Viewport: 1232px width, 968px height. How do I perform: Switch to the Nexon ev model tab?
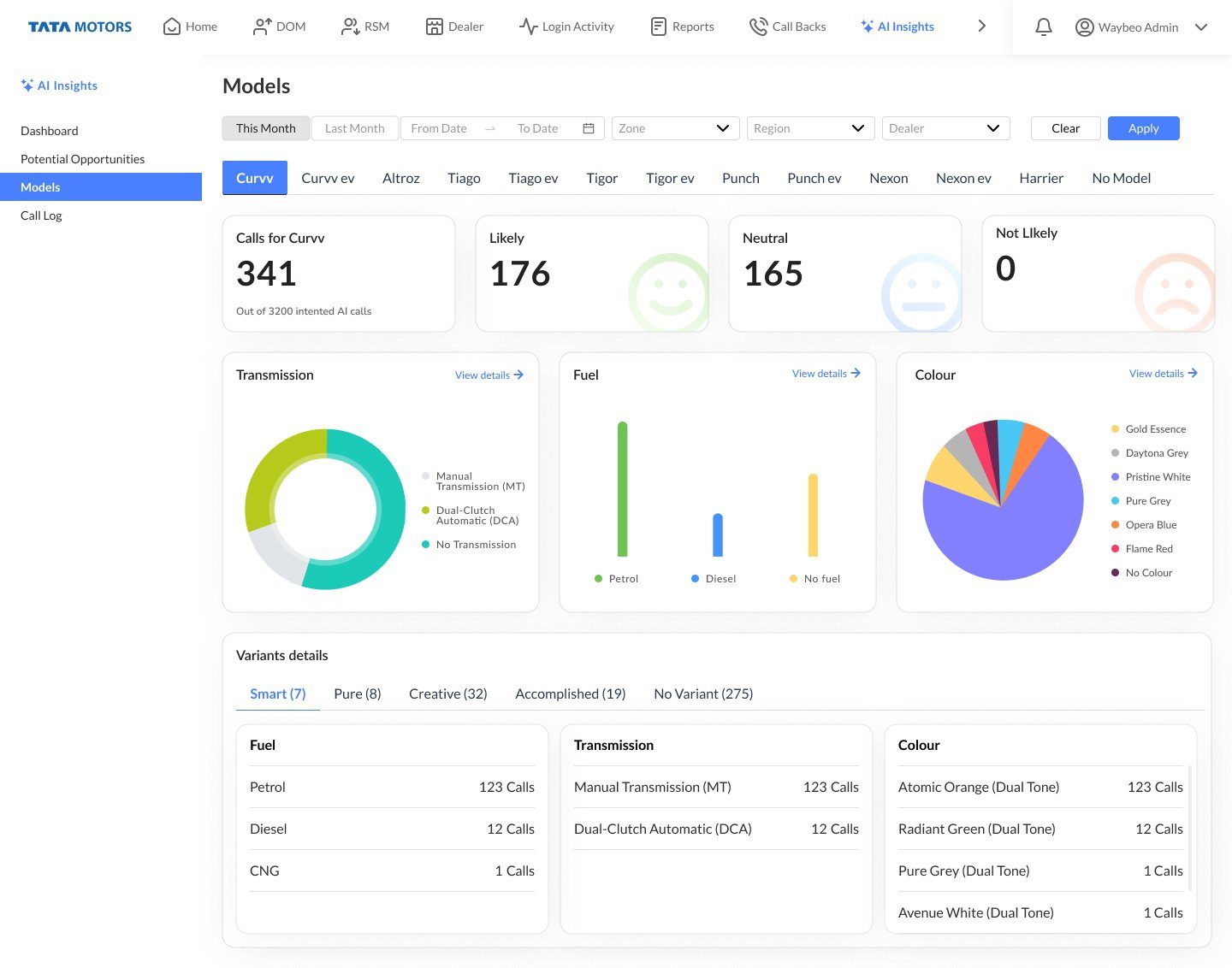(963, 178)
